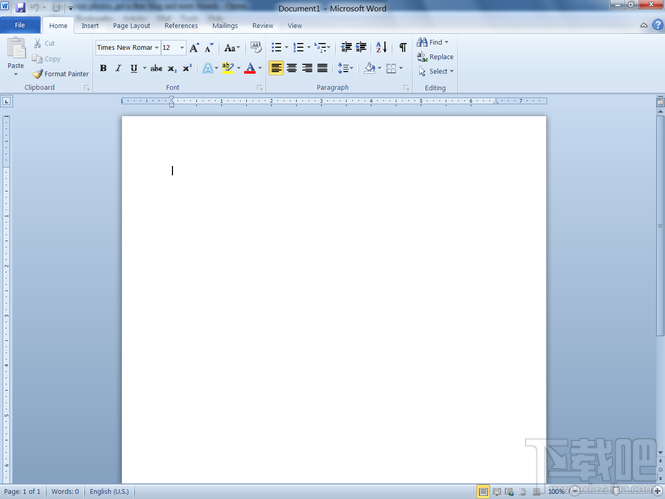The height and width of the screenshot is (499, 665).
Task: Click the tab selector at ruler corner
Action: (x=6, y=101)
